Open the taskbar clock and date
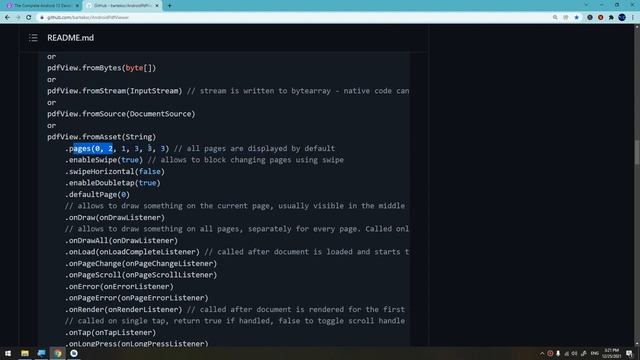This screenshot has height=360, width=640. coord(611,353)
